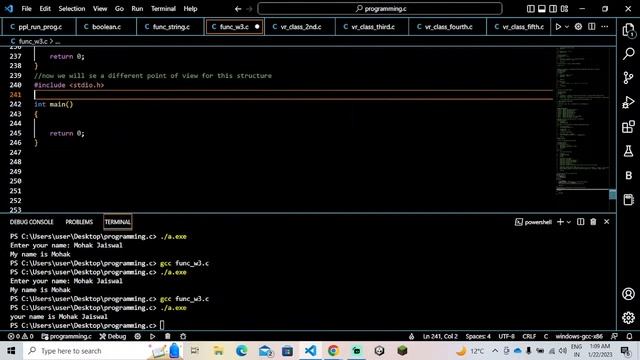640x360 pixels.
Task: Open the Run and Debug view
Action: point(629,102)
